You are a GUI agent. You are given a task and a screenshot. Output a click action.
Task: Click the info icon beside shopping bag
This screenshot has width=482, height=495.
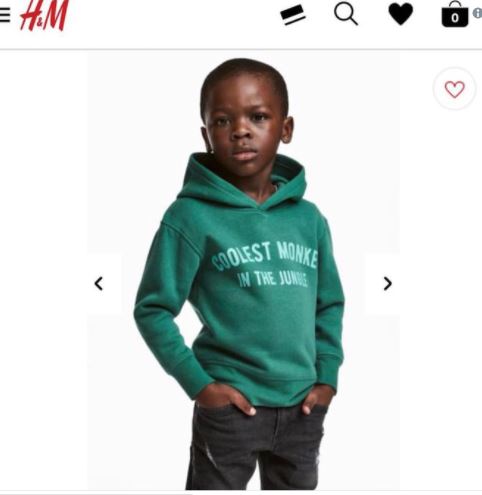click(478, 13)
